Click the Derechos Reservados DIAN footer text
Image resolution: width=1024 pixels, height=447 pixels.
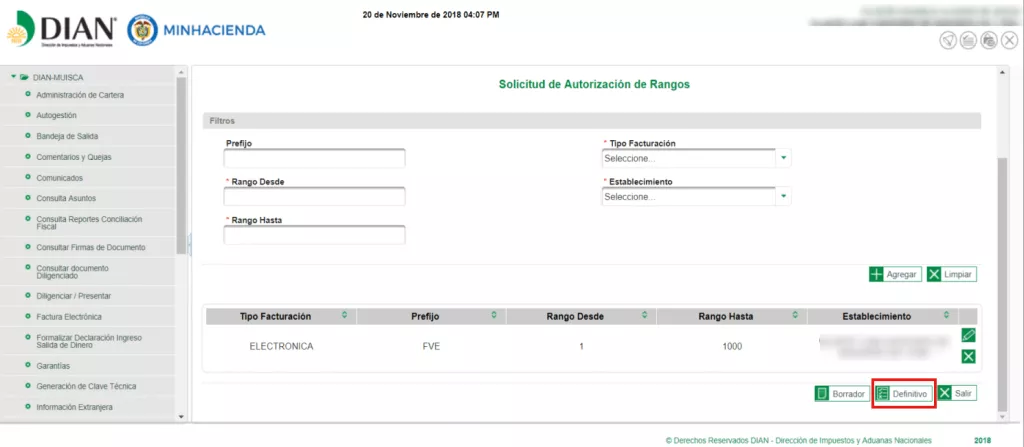pyautogui.click(x=798, y=440)
